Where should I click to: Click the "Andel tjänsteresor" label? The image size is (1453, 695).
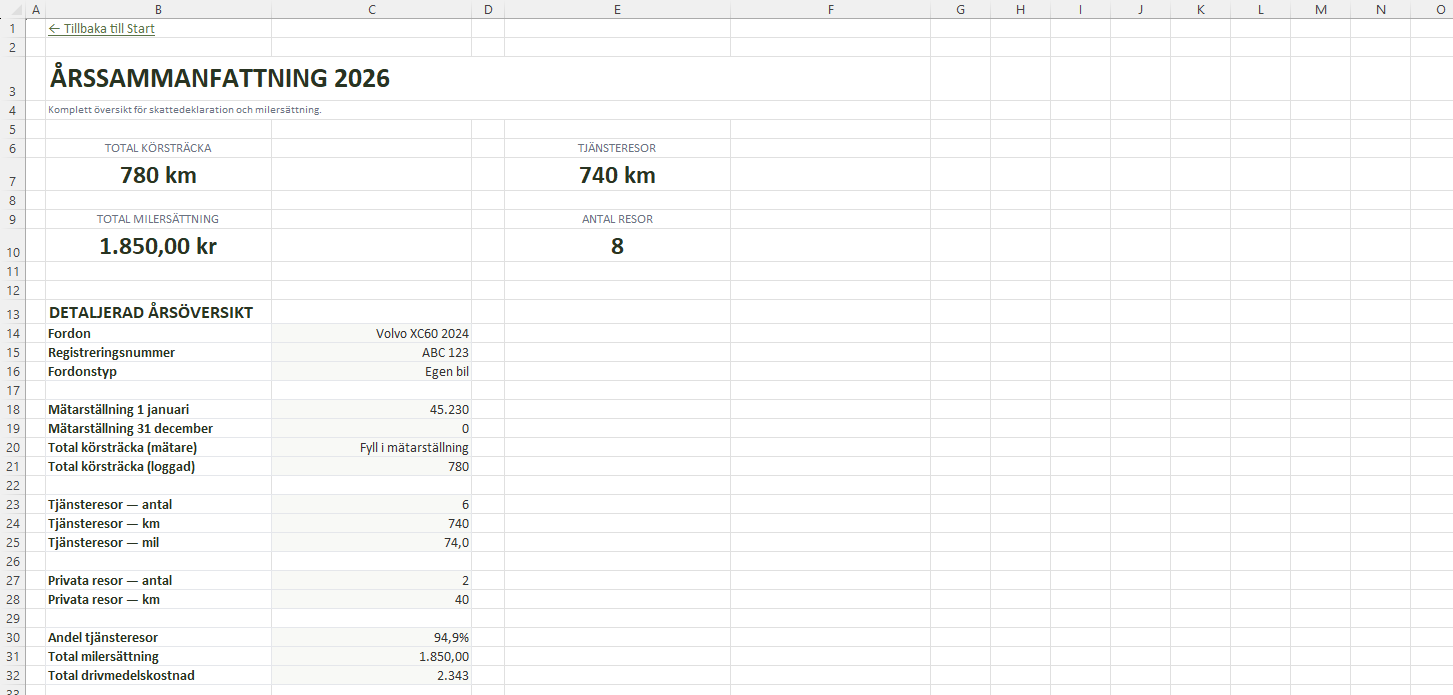click(x=103, y=638)
